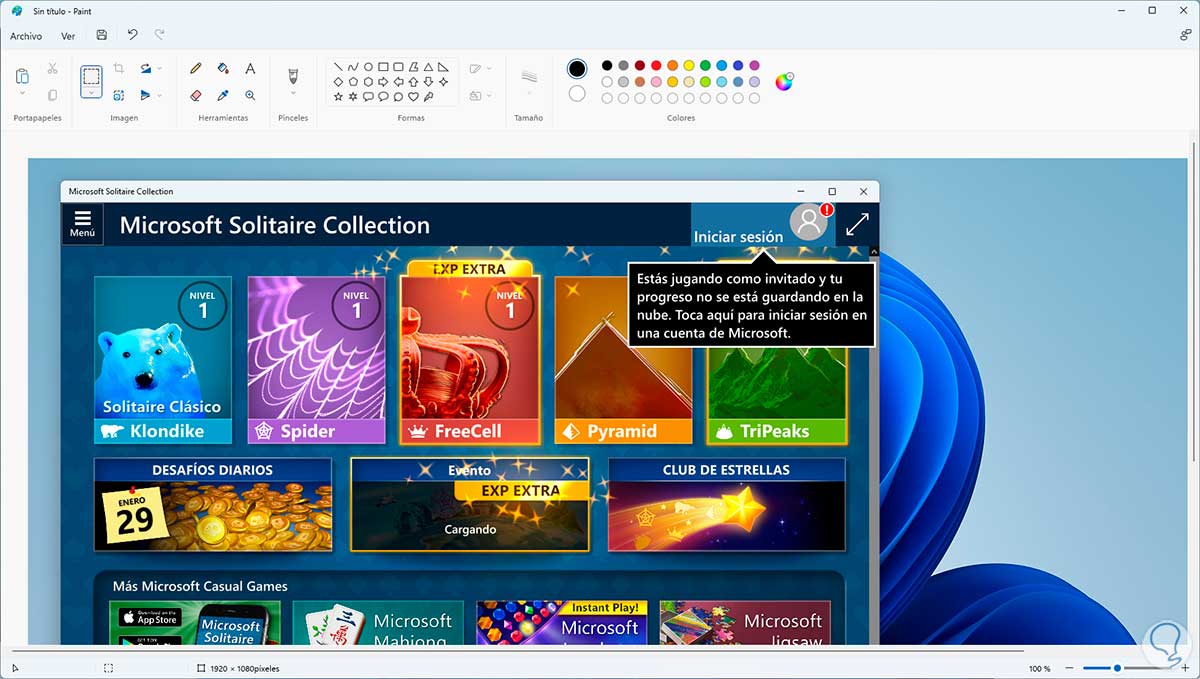Image resolution: width=1200 pixels, height=679 pixels.
Task: Activate Color 2 white circle
Action: (x=577, y=93)
